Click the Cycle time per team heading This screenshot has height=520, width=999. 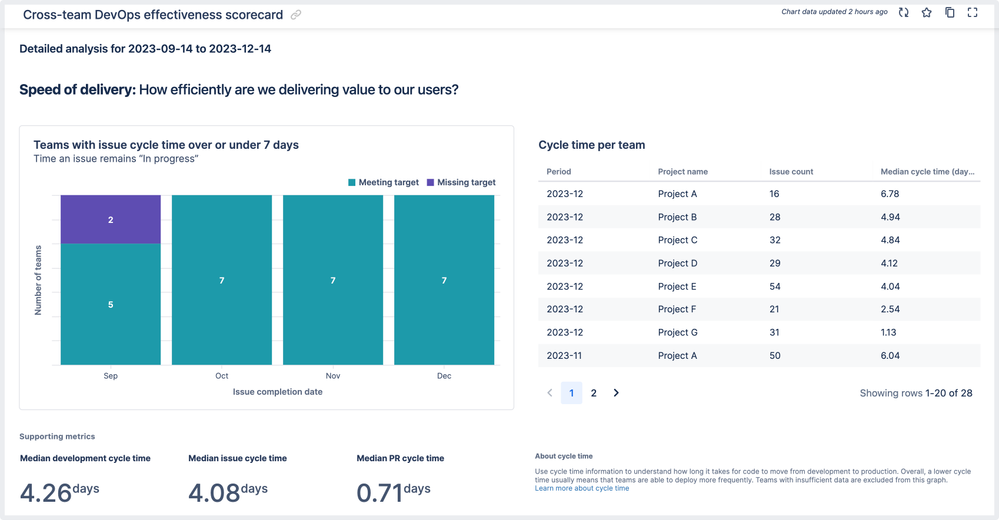click(x=591, y=145)
